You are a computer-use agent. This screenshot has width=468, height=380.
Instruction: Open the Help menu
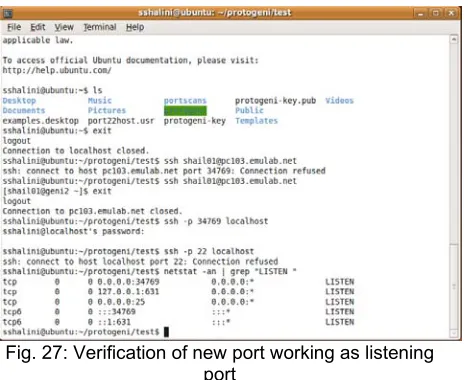135,27
